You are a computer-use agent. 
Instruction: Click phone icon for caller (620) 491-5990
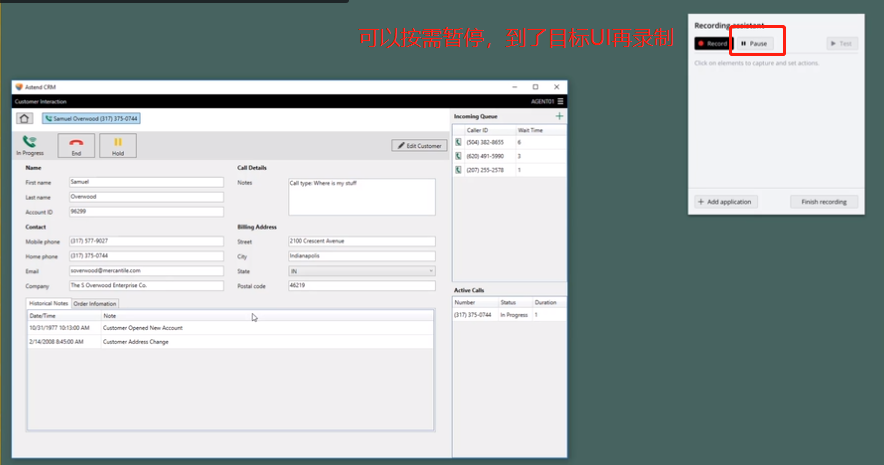click(x=458, y=156)
